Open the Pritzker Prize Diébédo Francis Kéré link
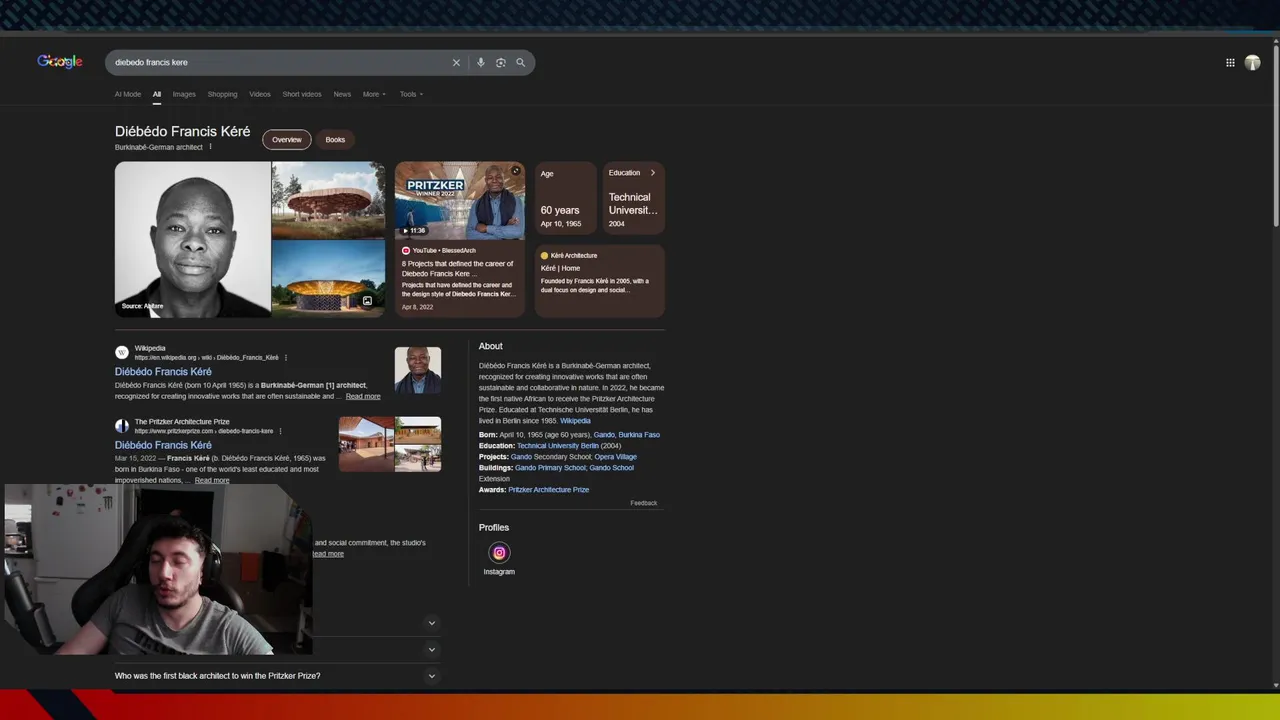 point(163,445)
